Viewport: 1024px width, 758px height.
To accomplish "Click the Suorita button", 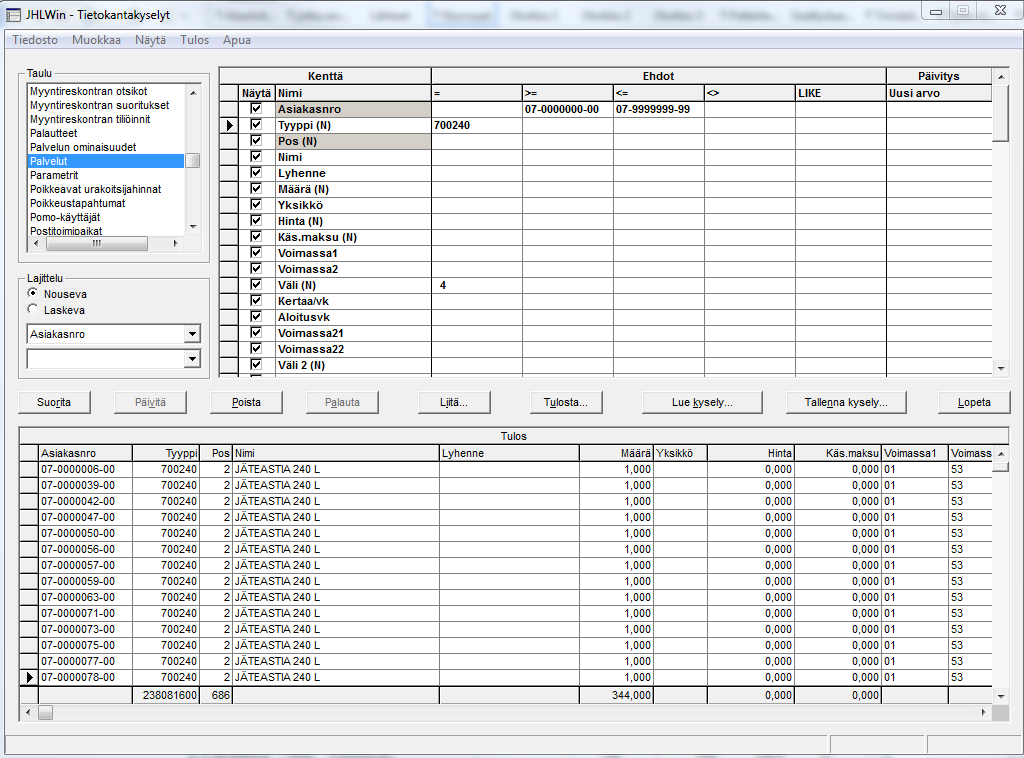I will click(x=54, y=402).
